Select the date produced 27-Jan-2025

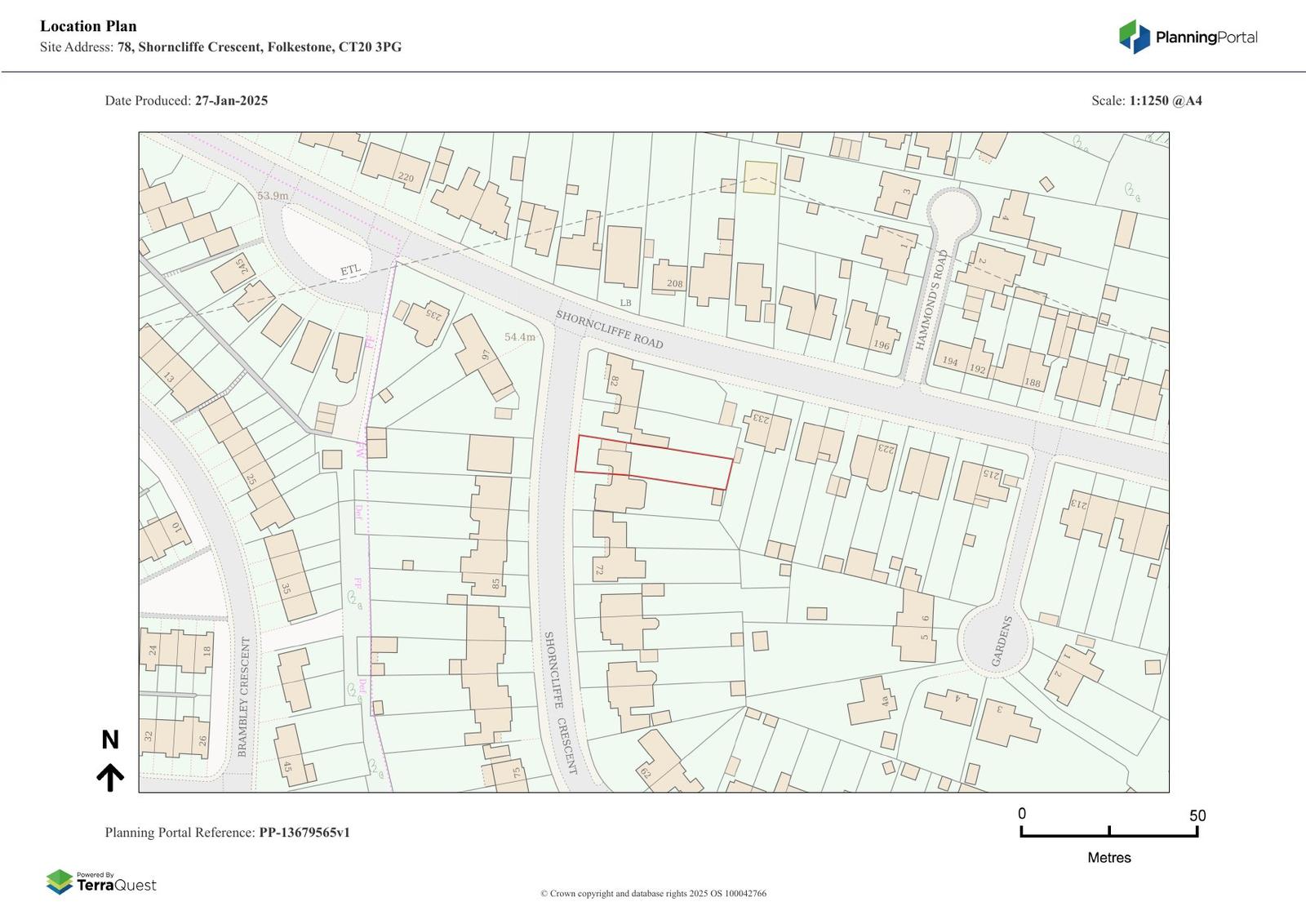point(231,100)
